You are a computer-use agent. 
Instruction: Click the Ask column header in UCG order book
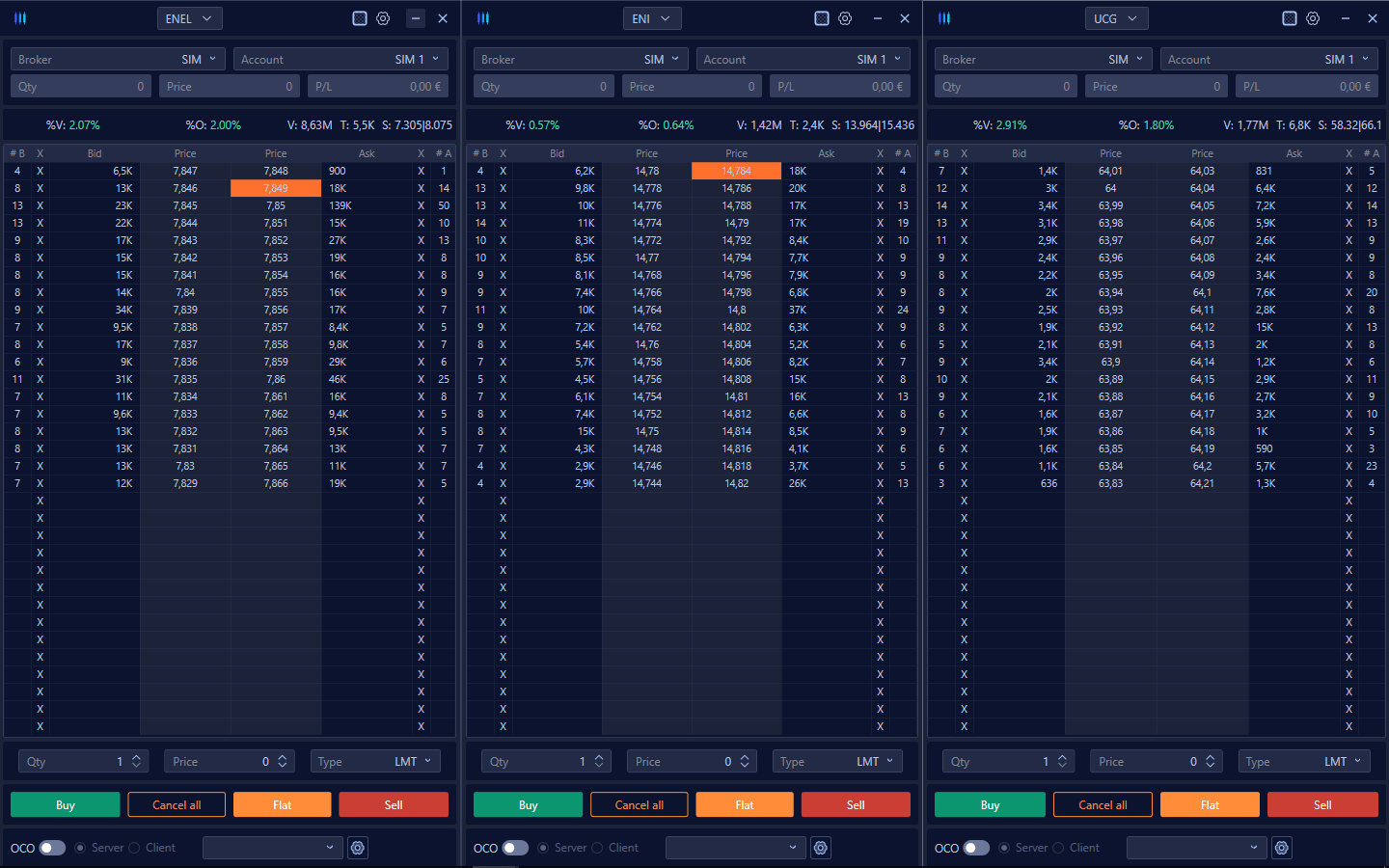[x=1294, y=153]
